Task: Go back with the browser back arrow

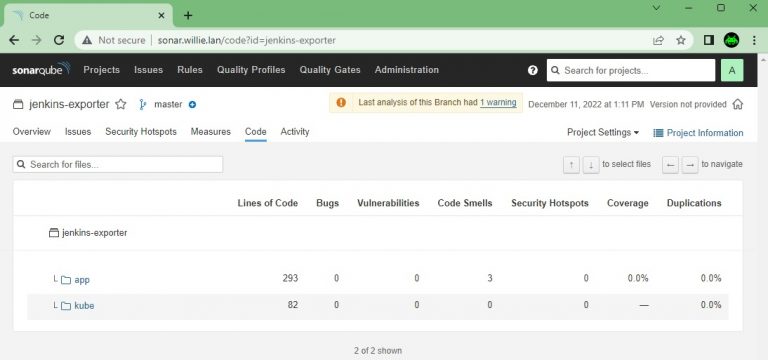Action: 14,40
